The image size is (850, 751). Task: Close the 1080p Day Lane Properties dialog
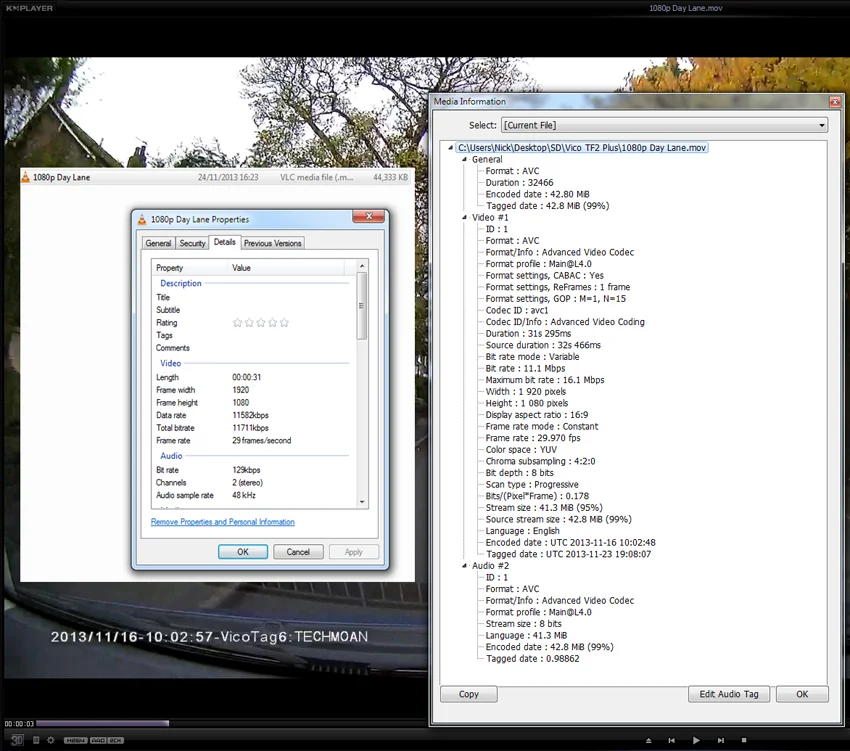tap(369, 216)
